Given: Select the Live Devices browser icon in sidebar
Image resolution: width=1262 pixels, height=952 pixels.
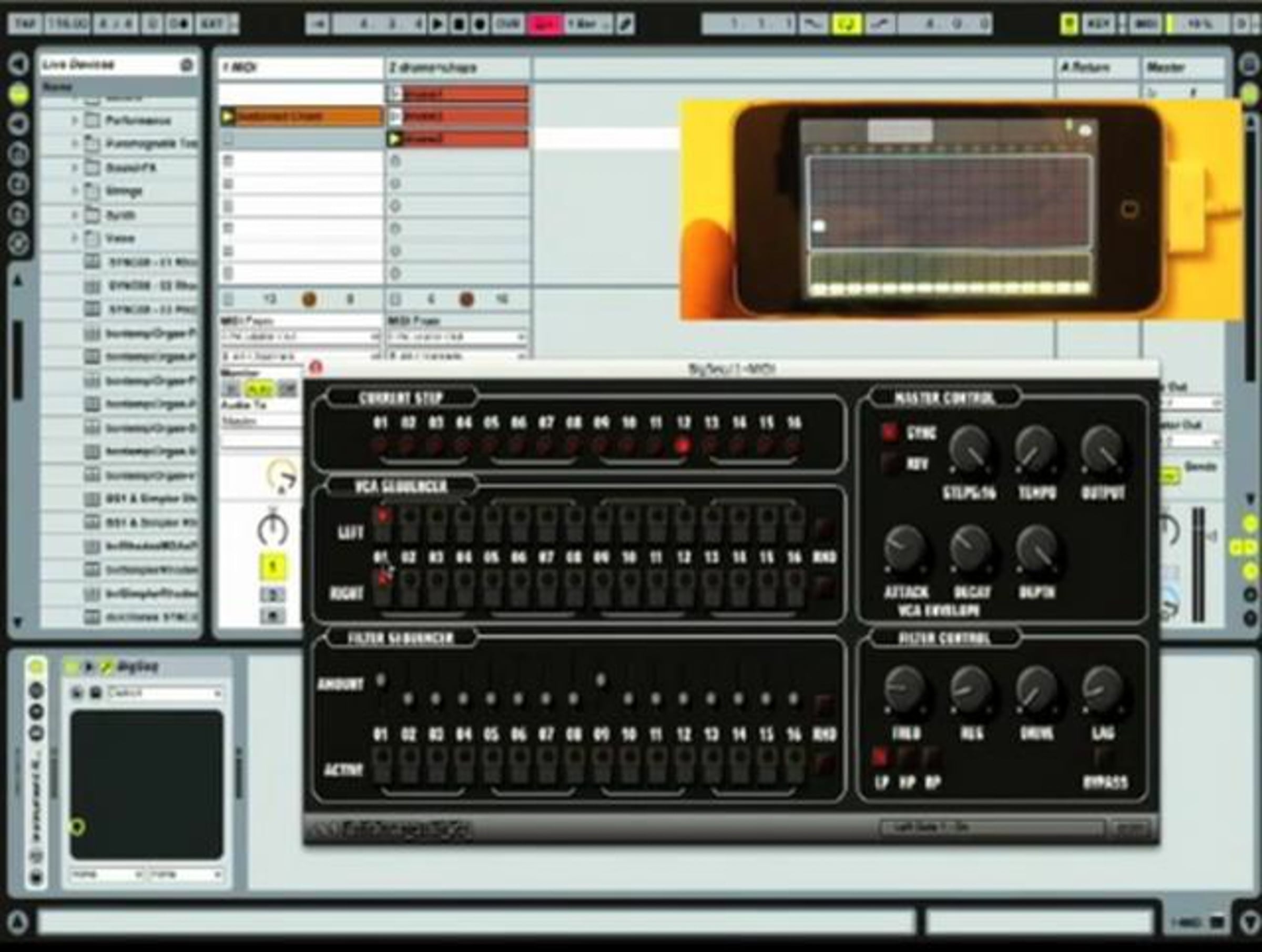Looking at the screenshot, I should pos(18,95).
